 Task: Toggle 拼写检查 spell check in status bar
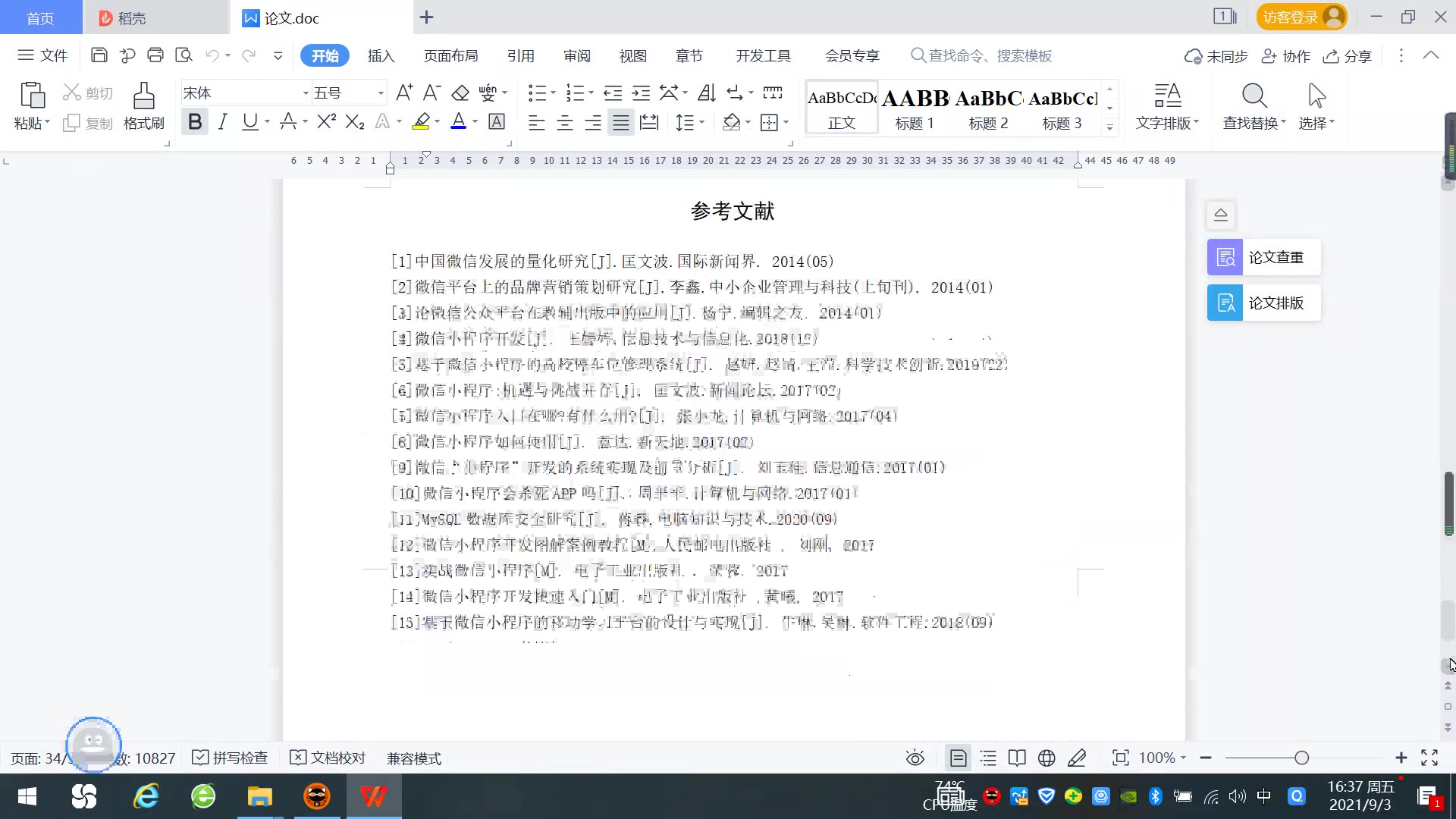click(x=231, y=758)
